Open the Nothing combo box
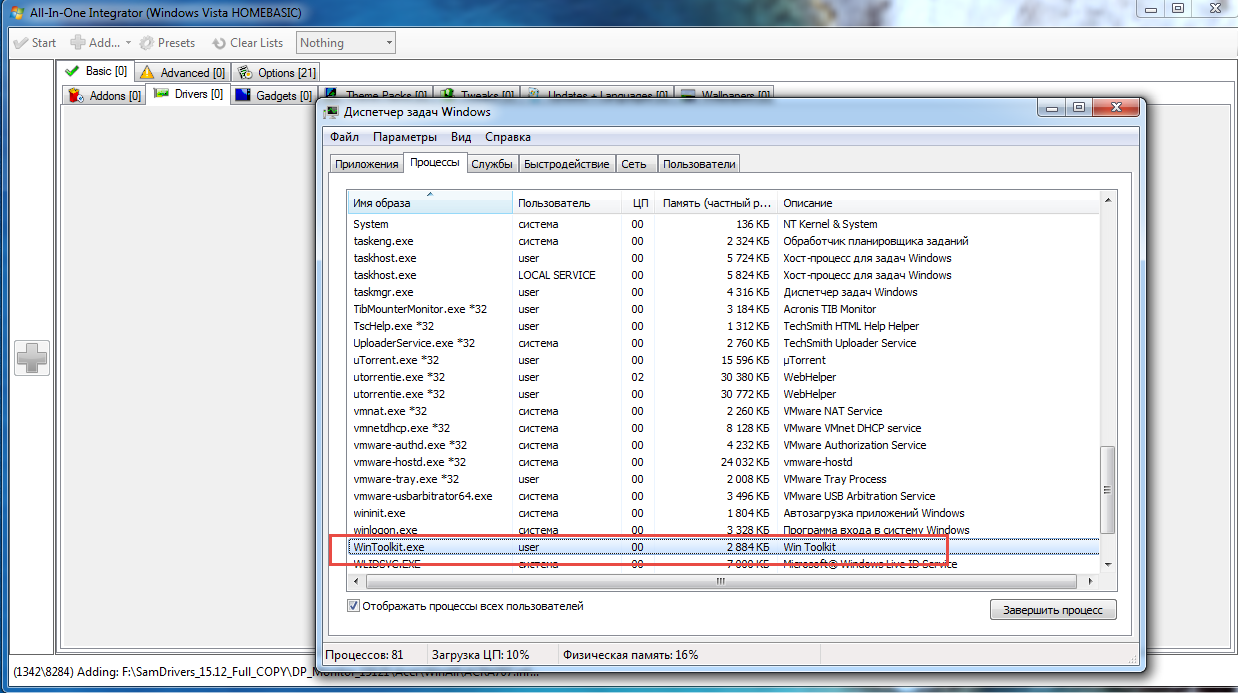Screen dimensions: 1238x693 coord(346,43)
